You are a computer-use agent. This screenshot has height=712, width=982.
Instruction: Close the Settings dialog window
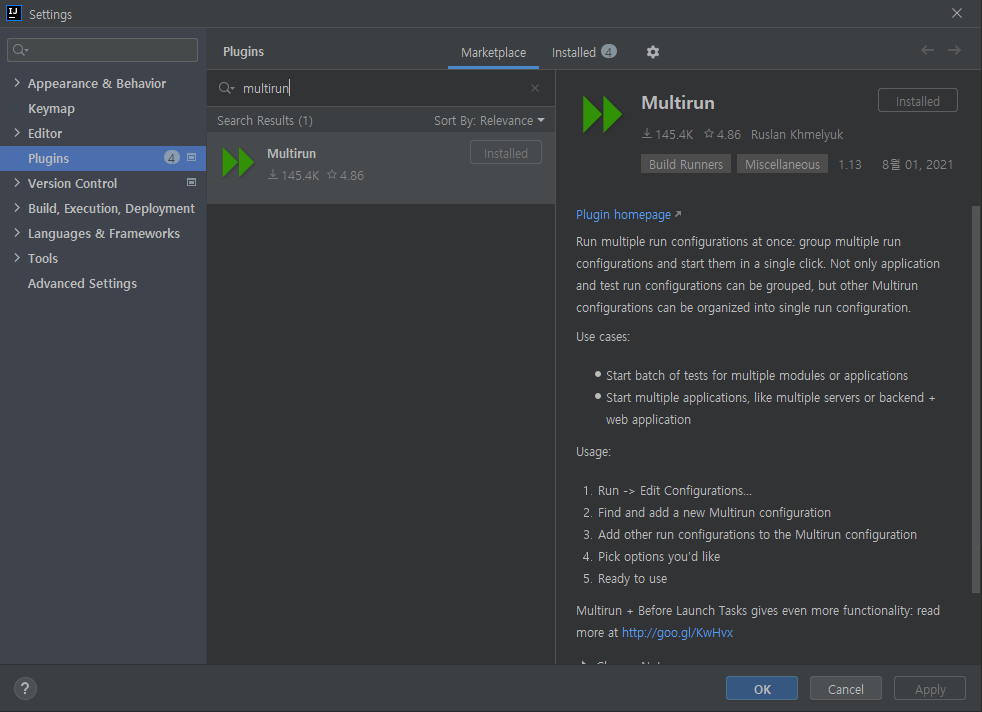(x=957, y=13)
